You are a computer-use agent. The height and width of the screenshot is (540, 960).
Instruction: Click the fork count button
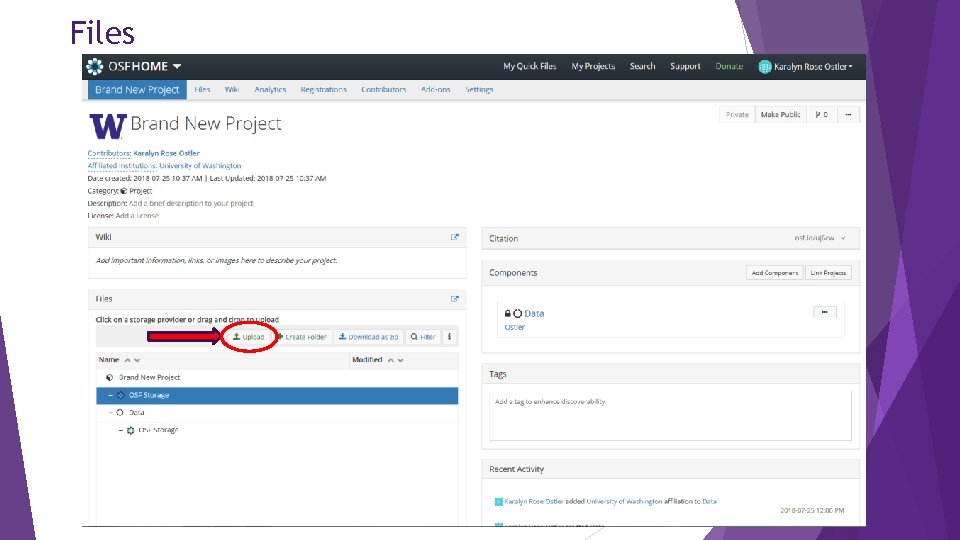tap(822, 114)
